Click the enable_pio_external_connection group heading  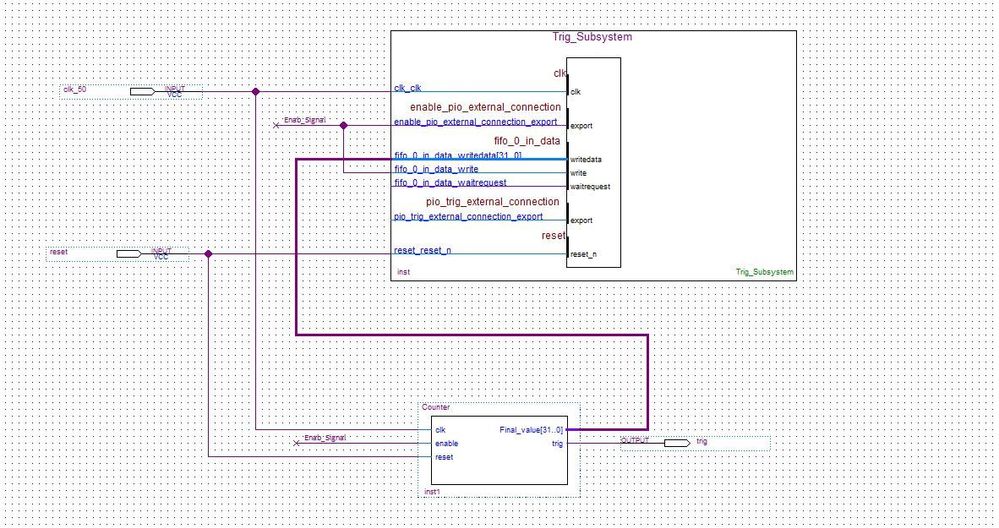(485, 107)
